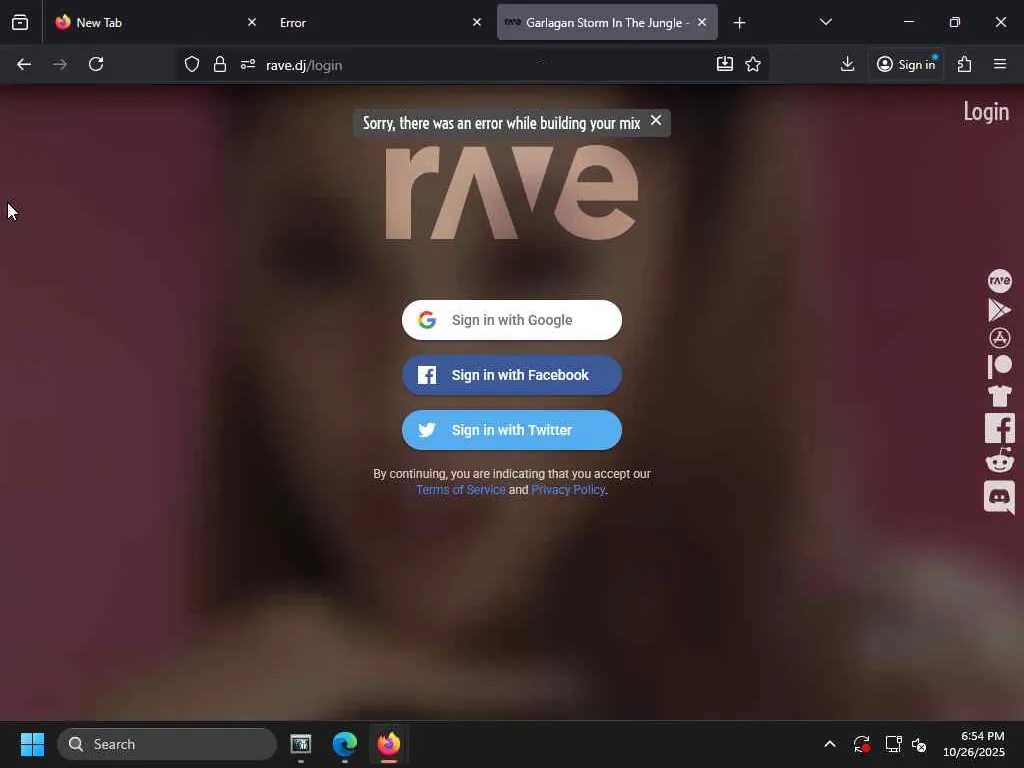This screenshot has width=1024, height=768.
Task: Reload the current page
Action: pos(96,65)
